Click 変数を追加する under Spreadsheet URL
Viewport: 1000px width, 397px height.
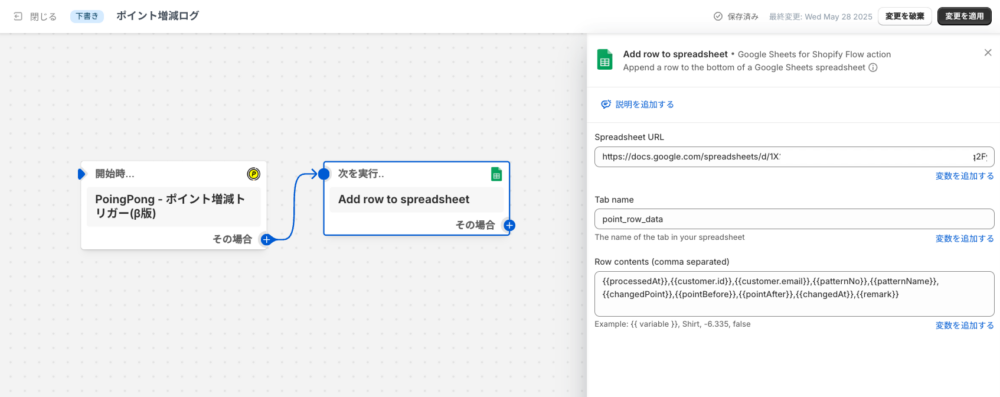(964, 176)
